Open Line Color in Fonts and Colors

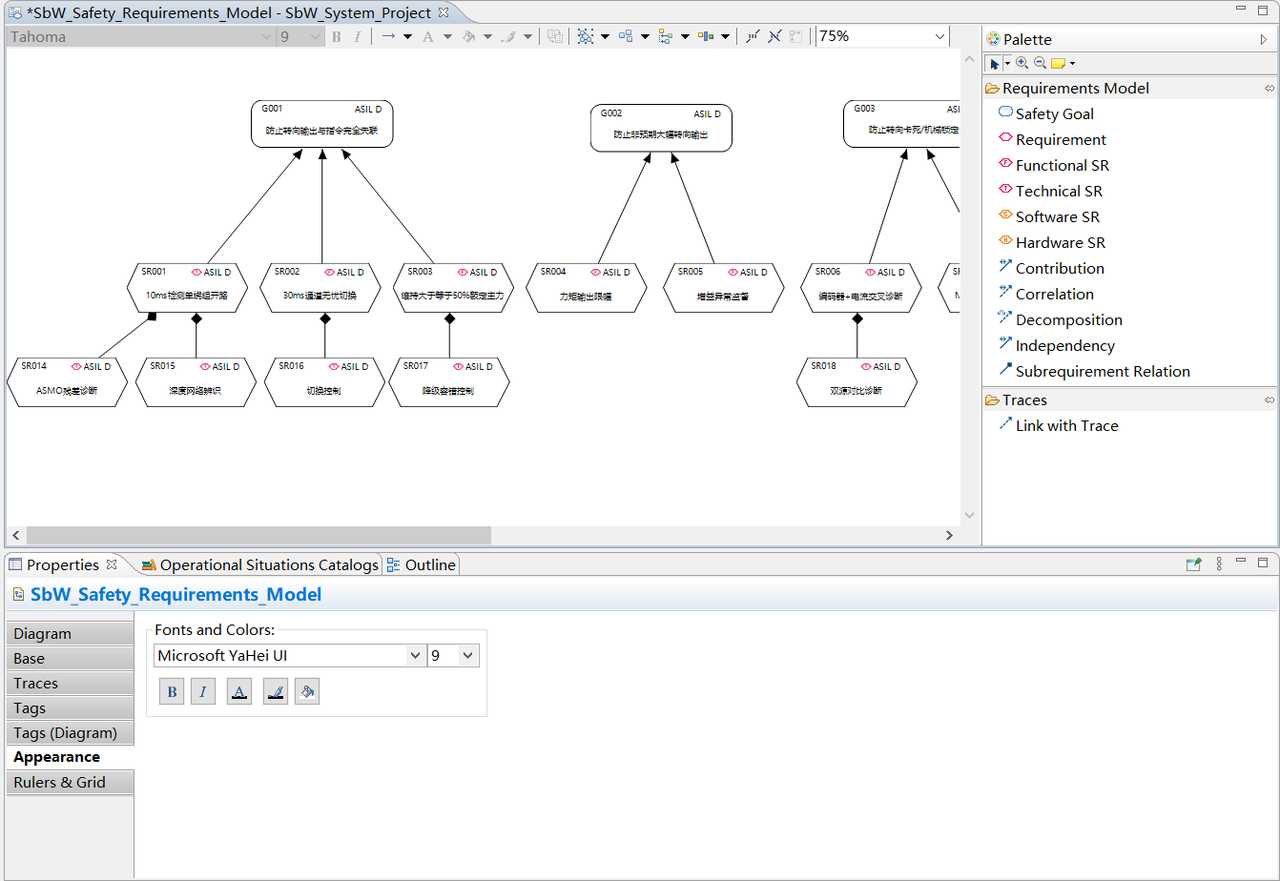click(x=275, y=691)
